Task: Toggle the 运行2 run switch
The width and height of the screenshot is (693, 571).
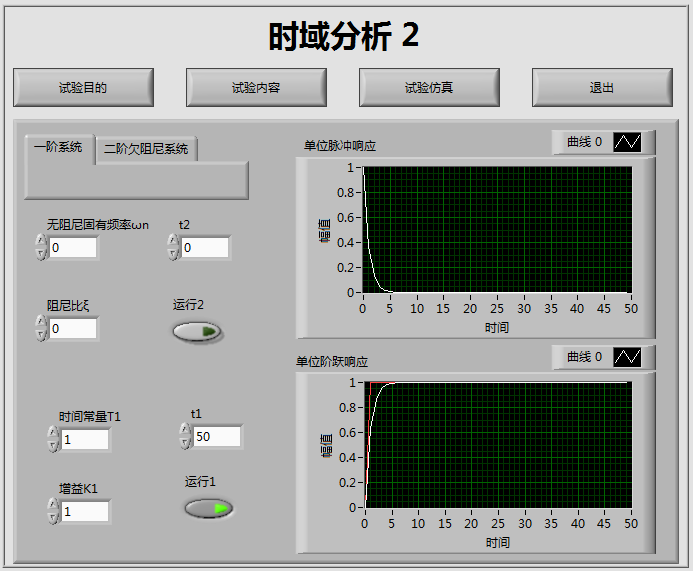Action: click(x=197, y=331)
